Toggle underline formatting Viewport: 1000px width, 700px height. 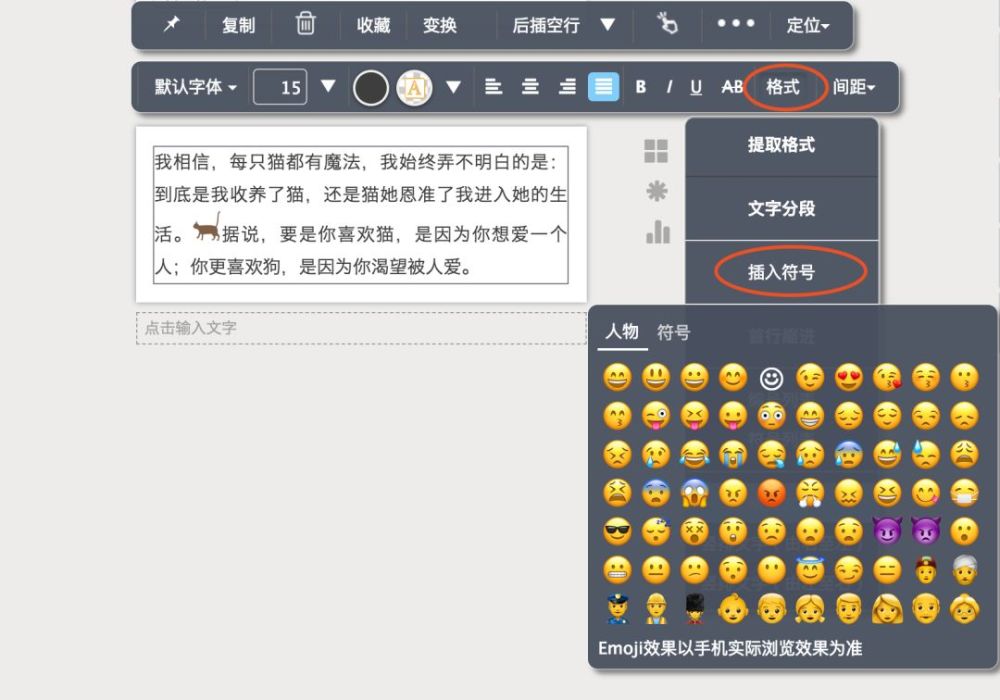[x=696, y=87]
